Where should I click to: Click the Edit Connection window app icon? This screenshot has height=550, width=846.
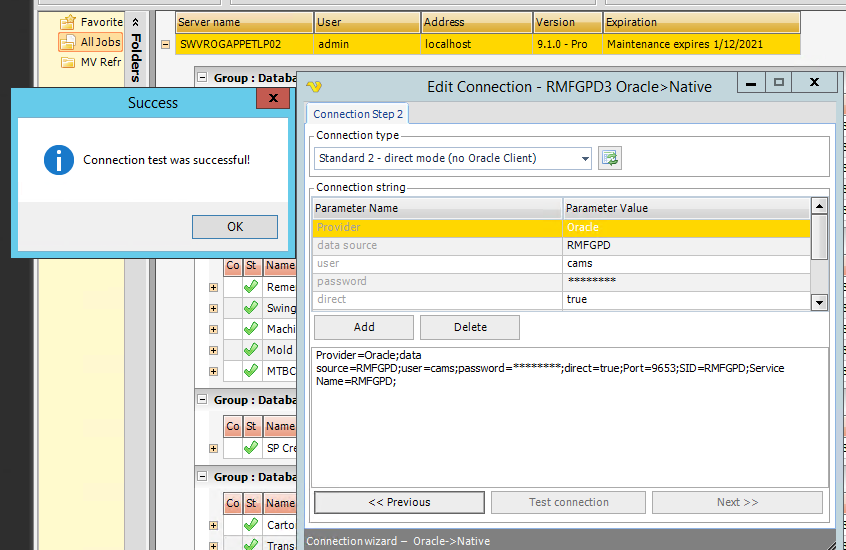(316, 86)
